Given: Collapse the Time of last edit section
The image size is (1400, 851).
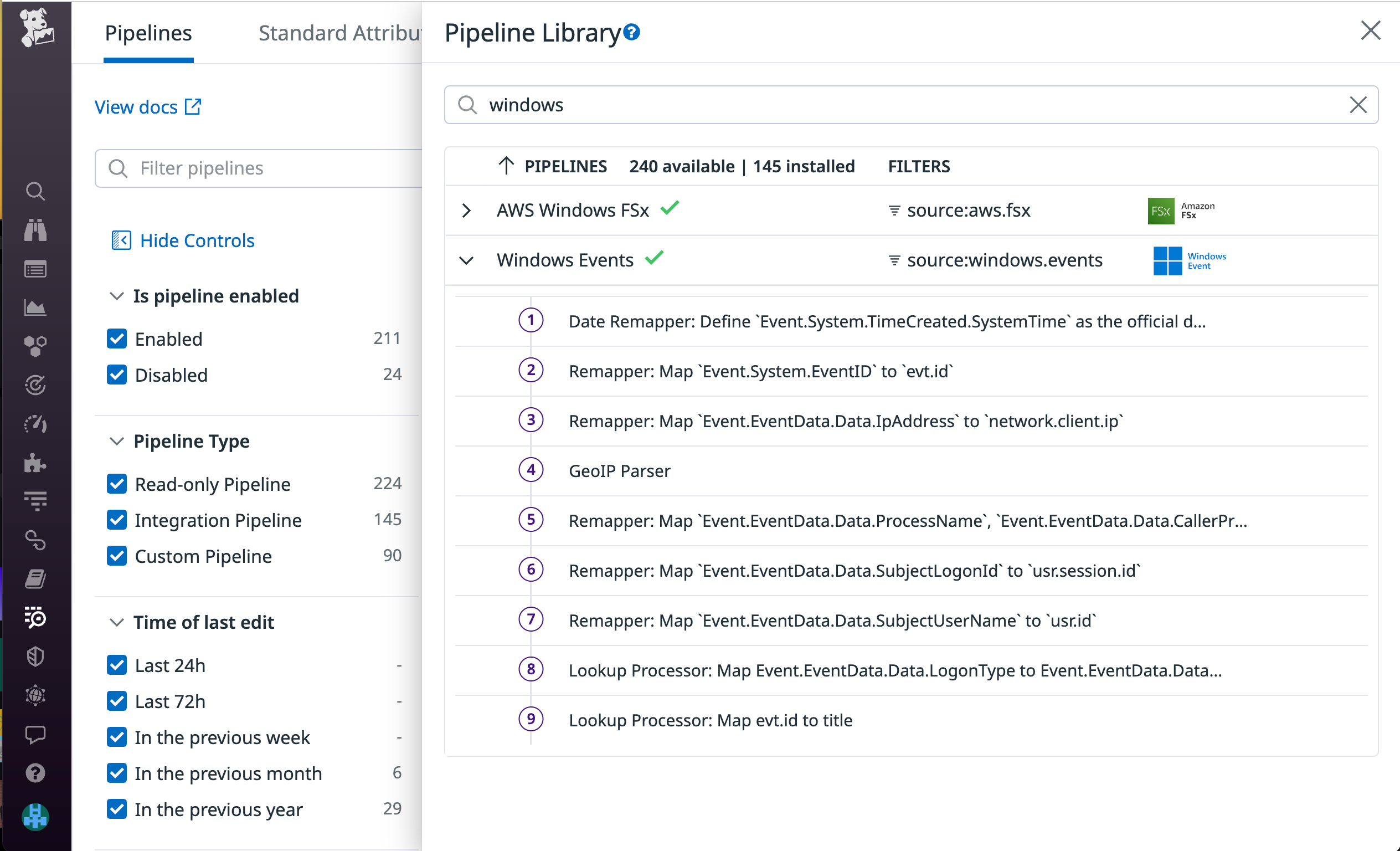Looking at the screenshot, I should pos(116,622).
